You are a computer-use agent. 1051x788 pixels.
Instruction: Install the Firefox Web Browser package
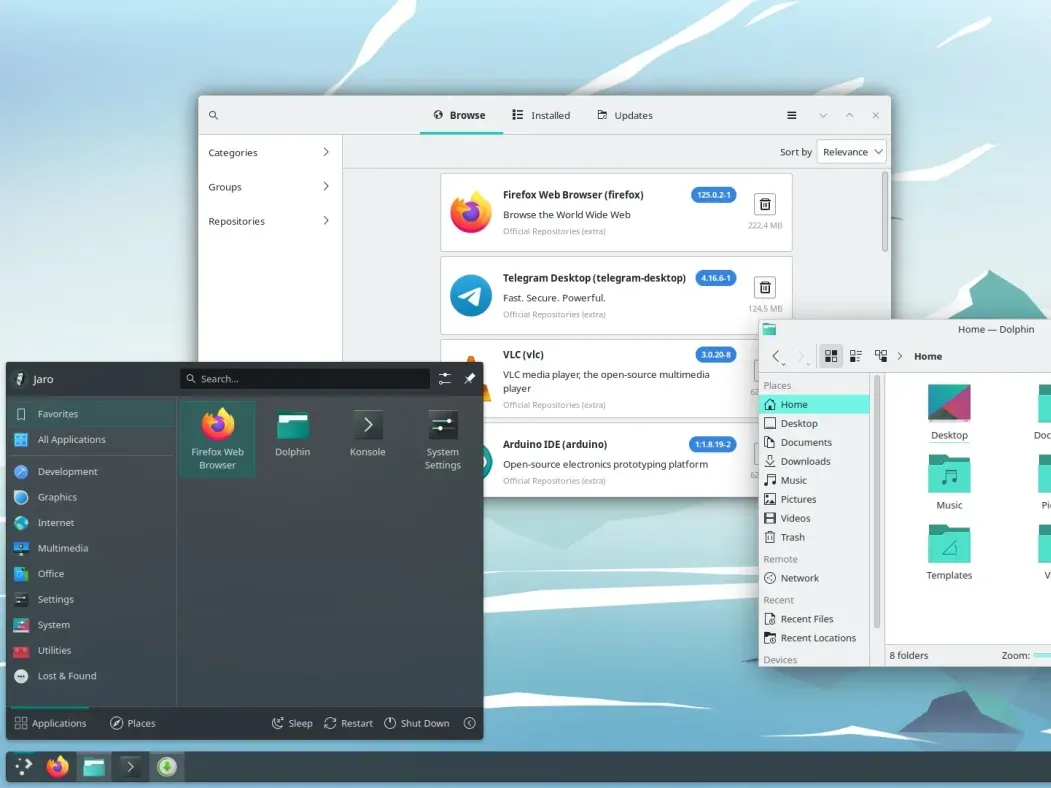pos(764,204)
